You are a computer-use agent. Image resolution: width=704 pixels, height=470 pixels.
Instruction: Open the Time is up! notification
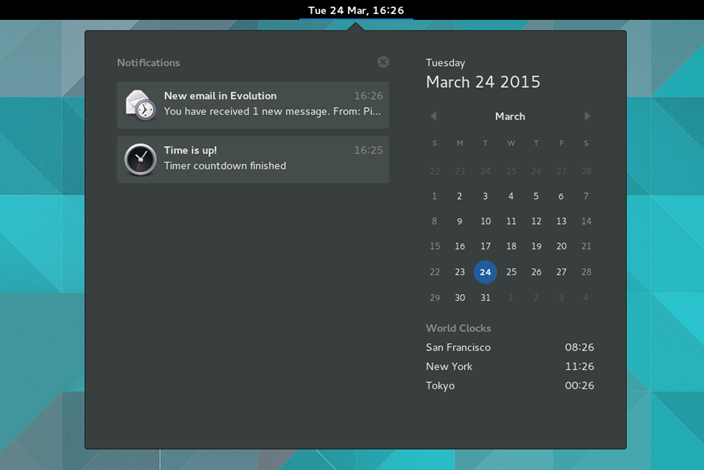pyautogui.click(x=253, y=159)
